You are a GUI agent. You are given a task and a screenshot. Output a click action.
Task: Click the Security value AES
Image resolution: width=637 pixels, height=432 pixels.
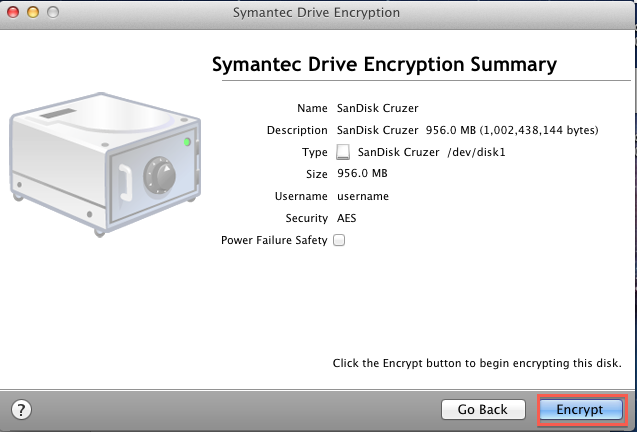[347, 218]
